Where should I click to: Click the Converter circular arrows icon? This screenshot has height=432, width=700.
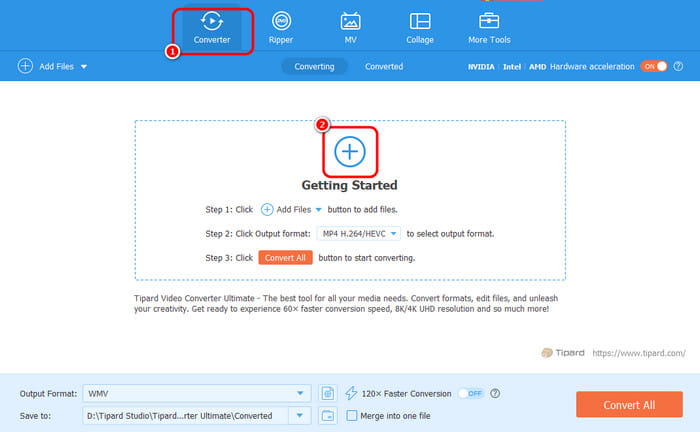[212, 21]
